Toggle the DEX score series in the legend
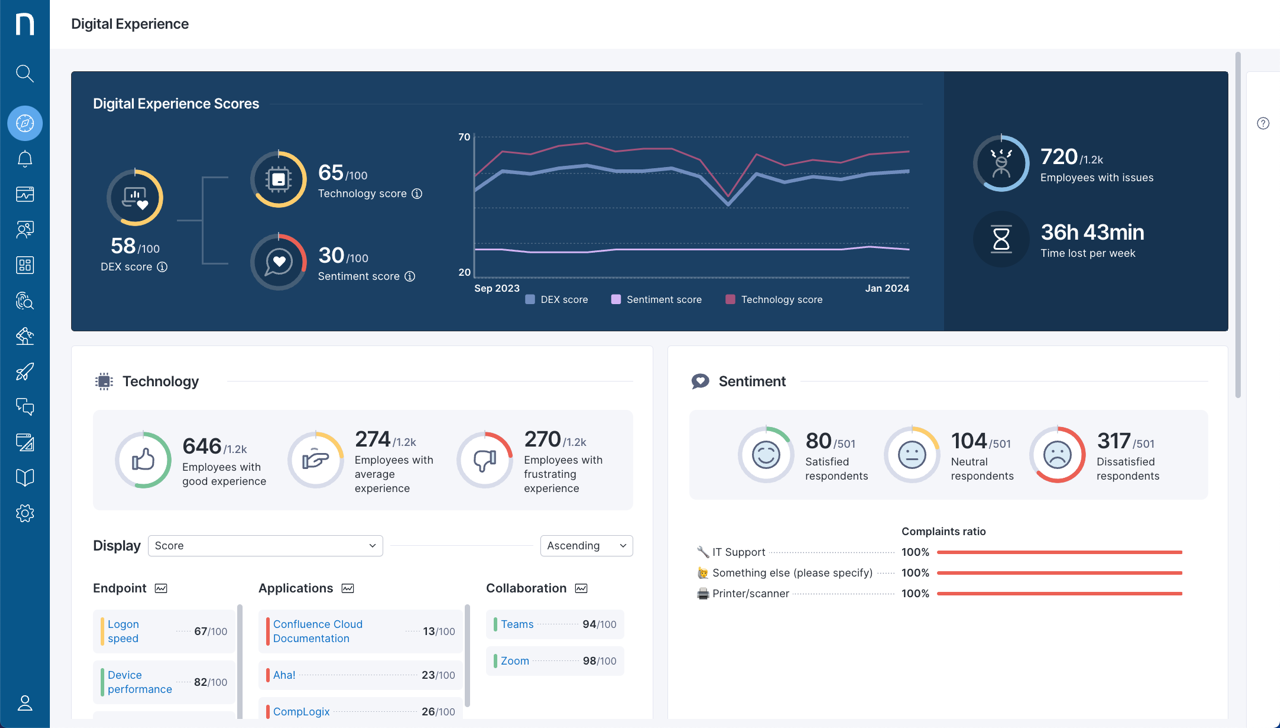This screenshot has width=1280, height=728. [x=556, y=299]
